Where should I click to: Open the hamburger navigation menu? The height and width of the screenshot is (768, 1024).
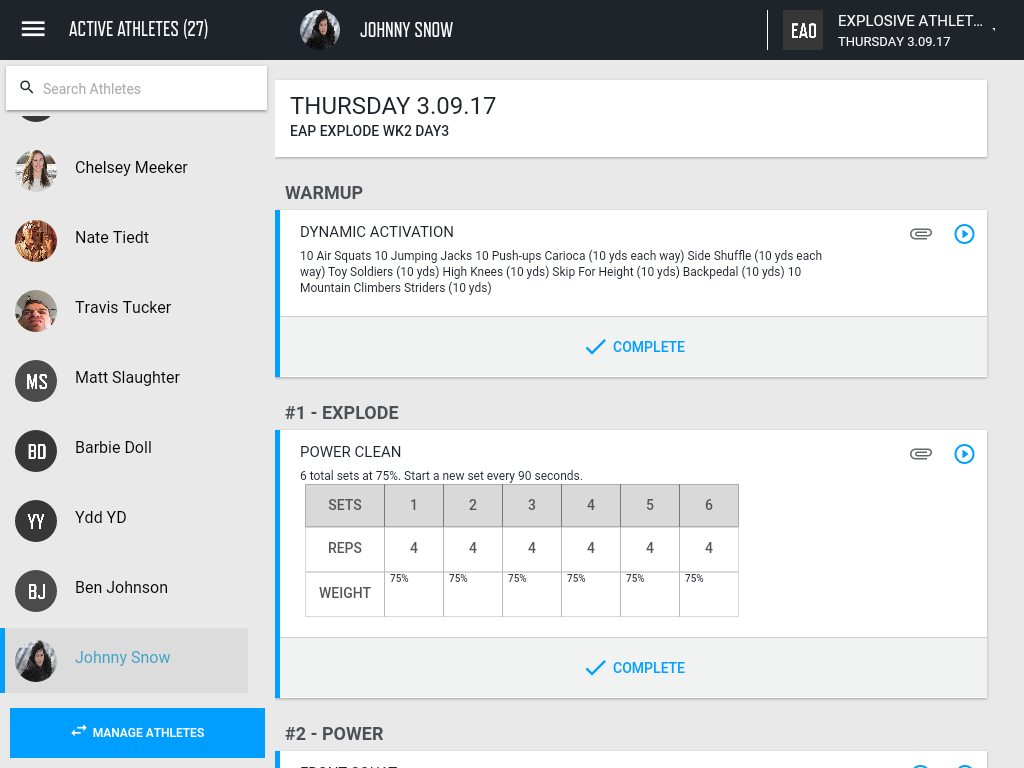[33, 29]
